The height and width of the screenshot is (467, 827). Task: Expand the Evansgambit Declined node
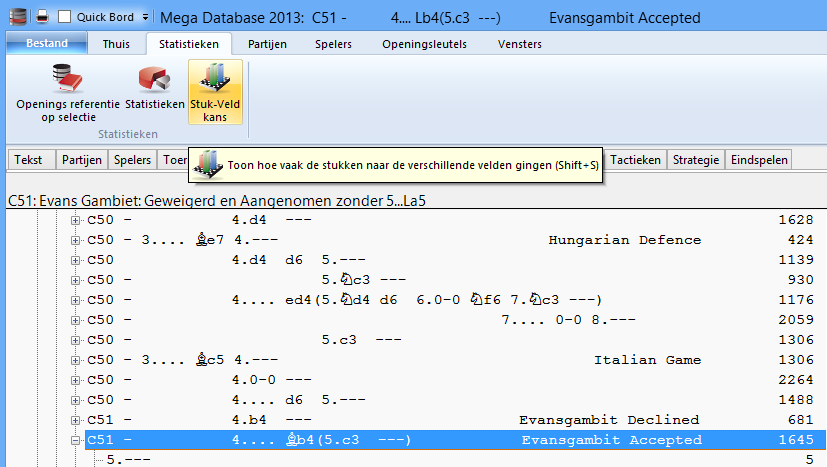pos(75,421)
